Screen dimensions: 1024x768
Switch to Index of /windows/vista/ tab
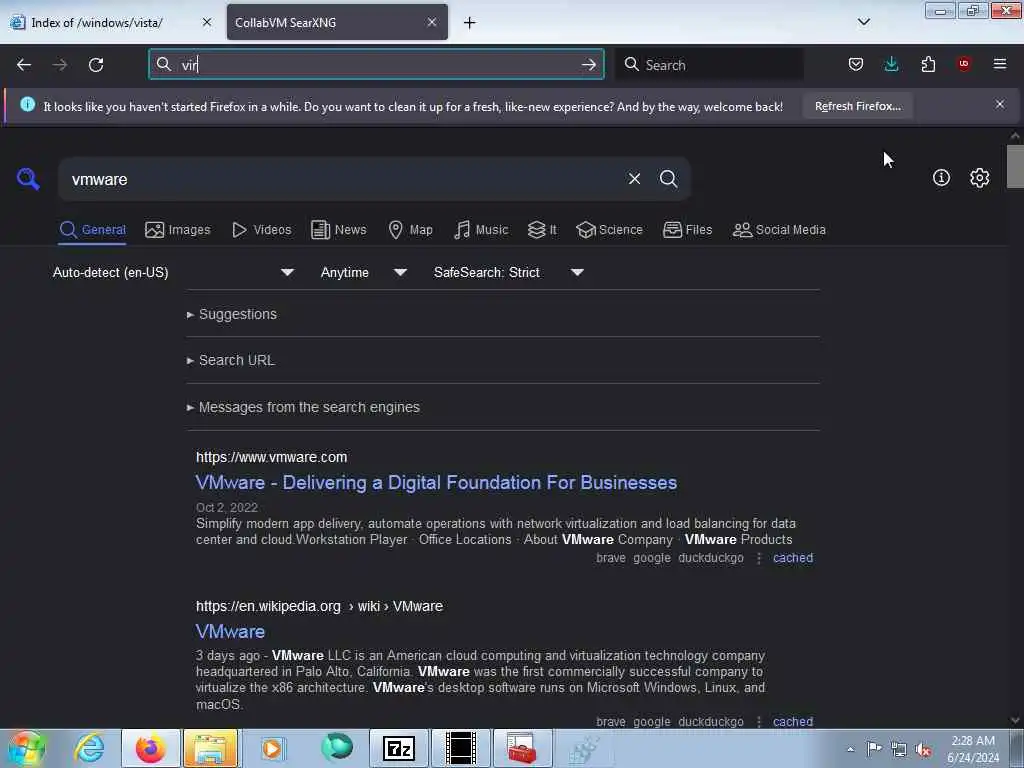pos(111,22)
